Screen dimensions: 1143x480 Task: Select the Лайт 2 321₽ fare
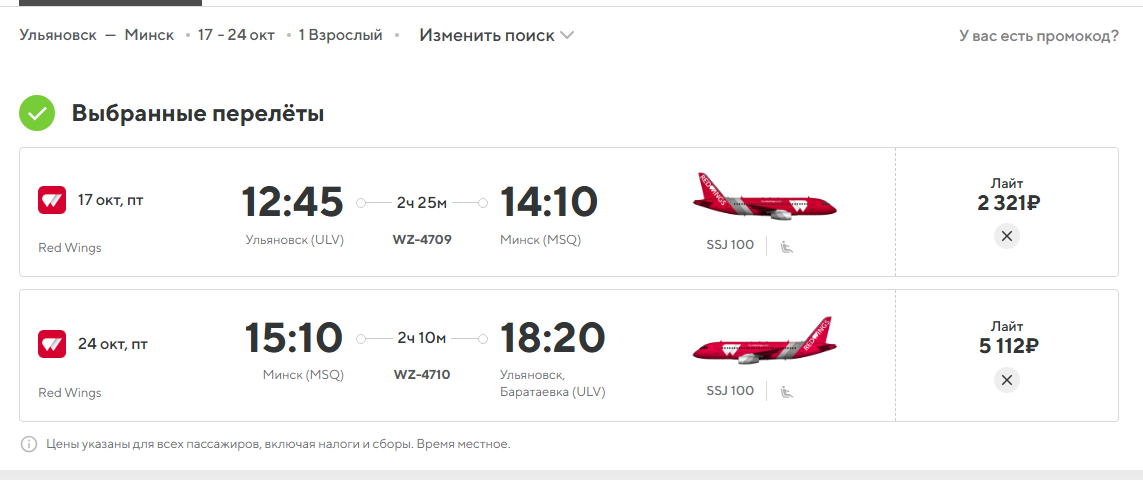coord(1007,195)
